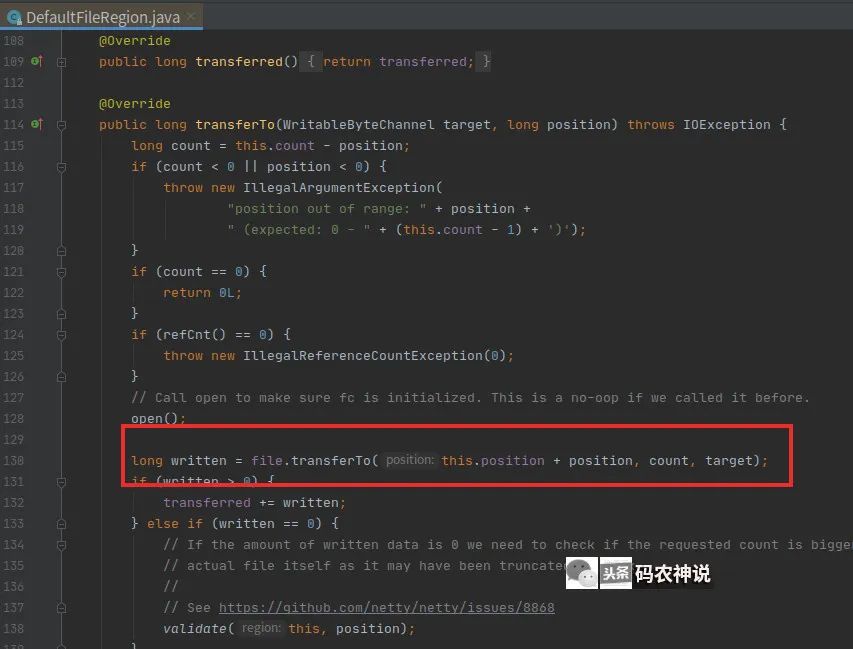
Task: Click the 'If the amount of written data' comment
Action: pos(508,545)
